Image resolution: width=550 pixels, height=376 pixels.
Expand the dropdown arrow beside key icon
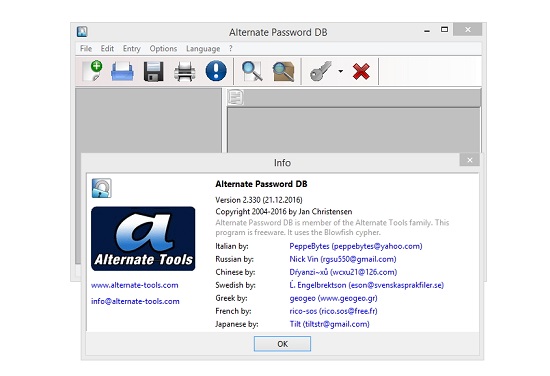coord(341,71)
